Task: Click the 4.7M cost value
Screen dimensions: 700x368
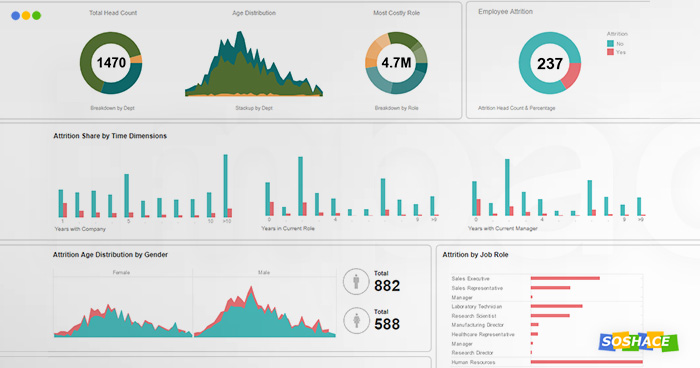Action: 396,63
